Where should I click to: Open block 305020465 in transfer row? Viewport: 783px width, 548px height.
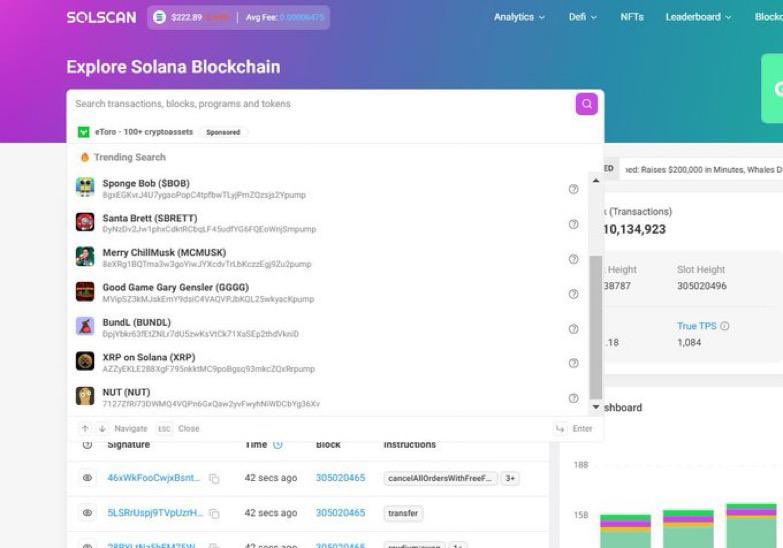341,513
